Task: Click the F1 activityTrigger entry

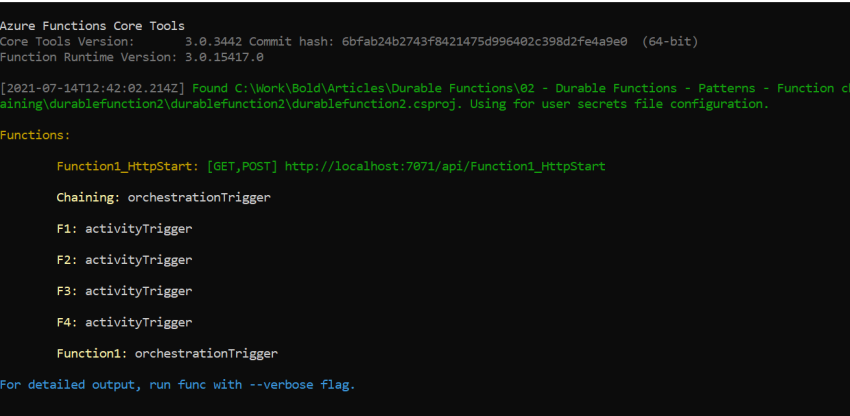Action: pos(124,229)
